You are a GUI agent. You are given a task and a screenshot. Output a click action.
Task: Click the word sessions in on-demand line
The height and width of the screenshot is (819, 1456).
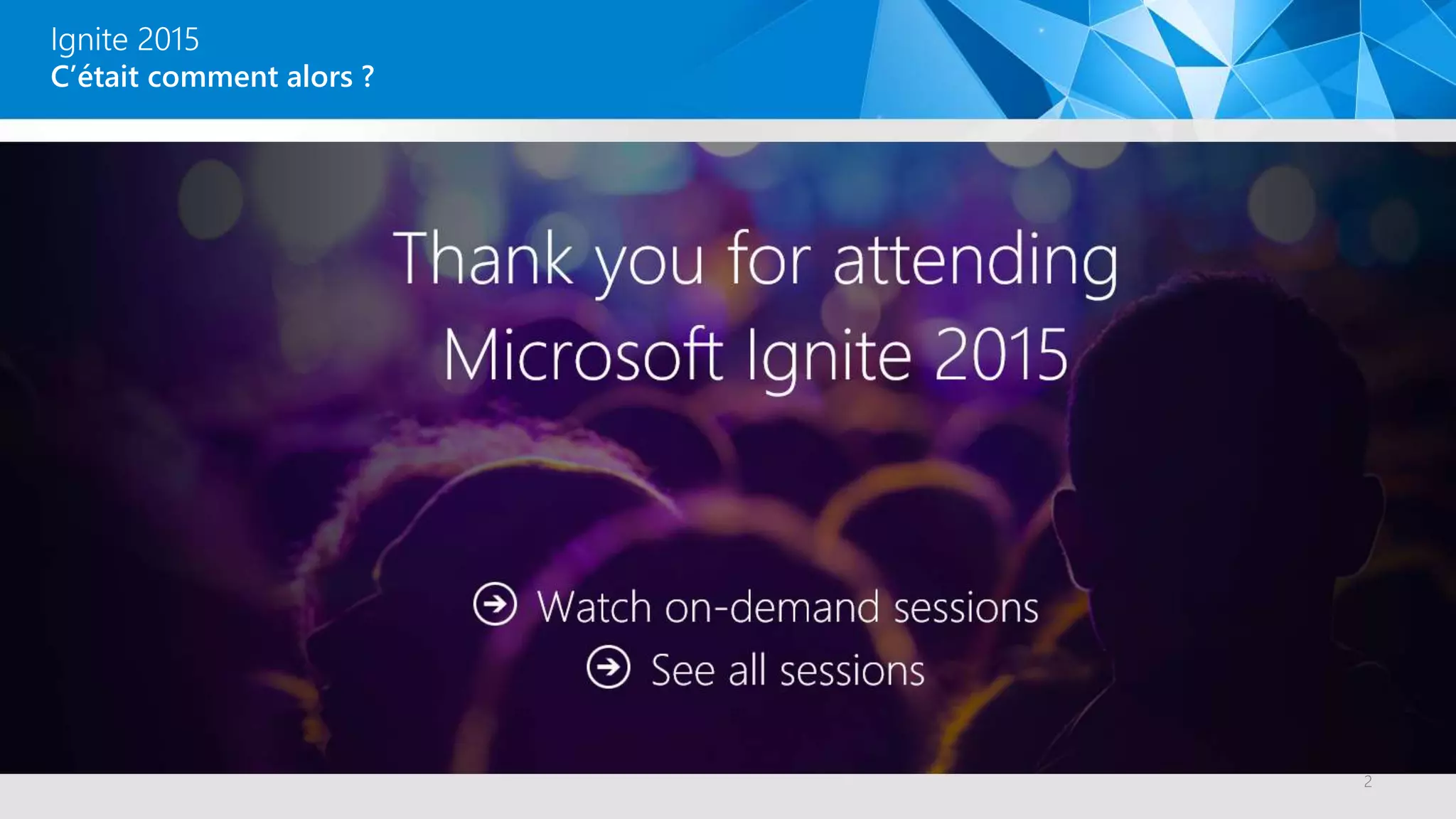[x=965, y=608]
